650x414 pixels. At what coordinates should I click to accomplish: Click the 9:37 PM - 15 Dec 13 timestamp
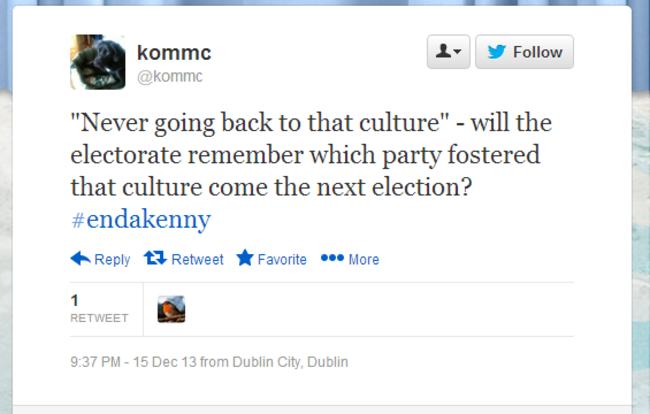pos(133,362)
